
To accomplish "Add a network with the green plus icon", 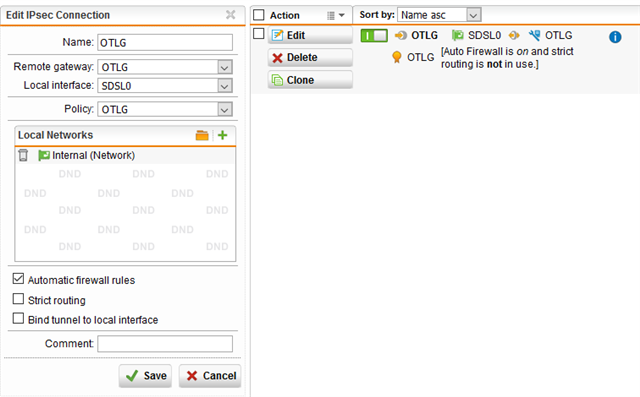I will pyautogui.click(x=222, y=135).
